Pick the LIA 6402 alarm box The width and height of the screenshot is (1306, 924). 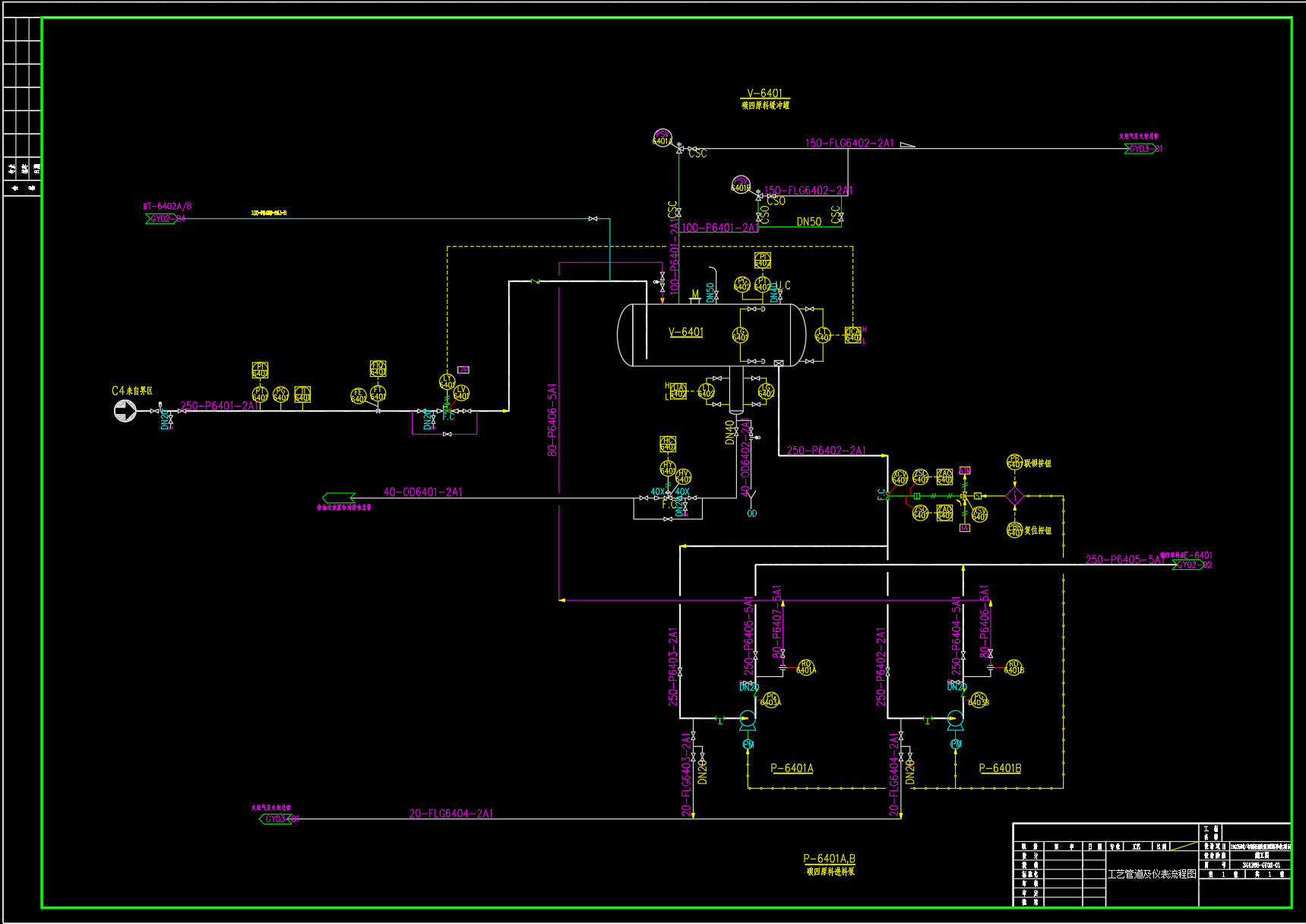pos(678,391)
